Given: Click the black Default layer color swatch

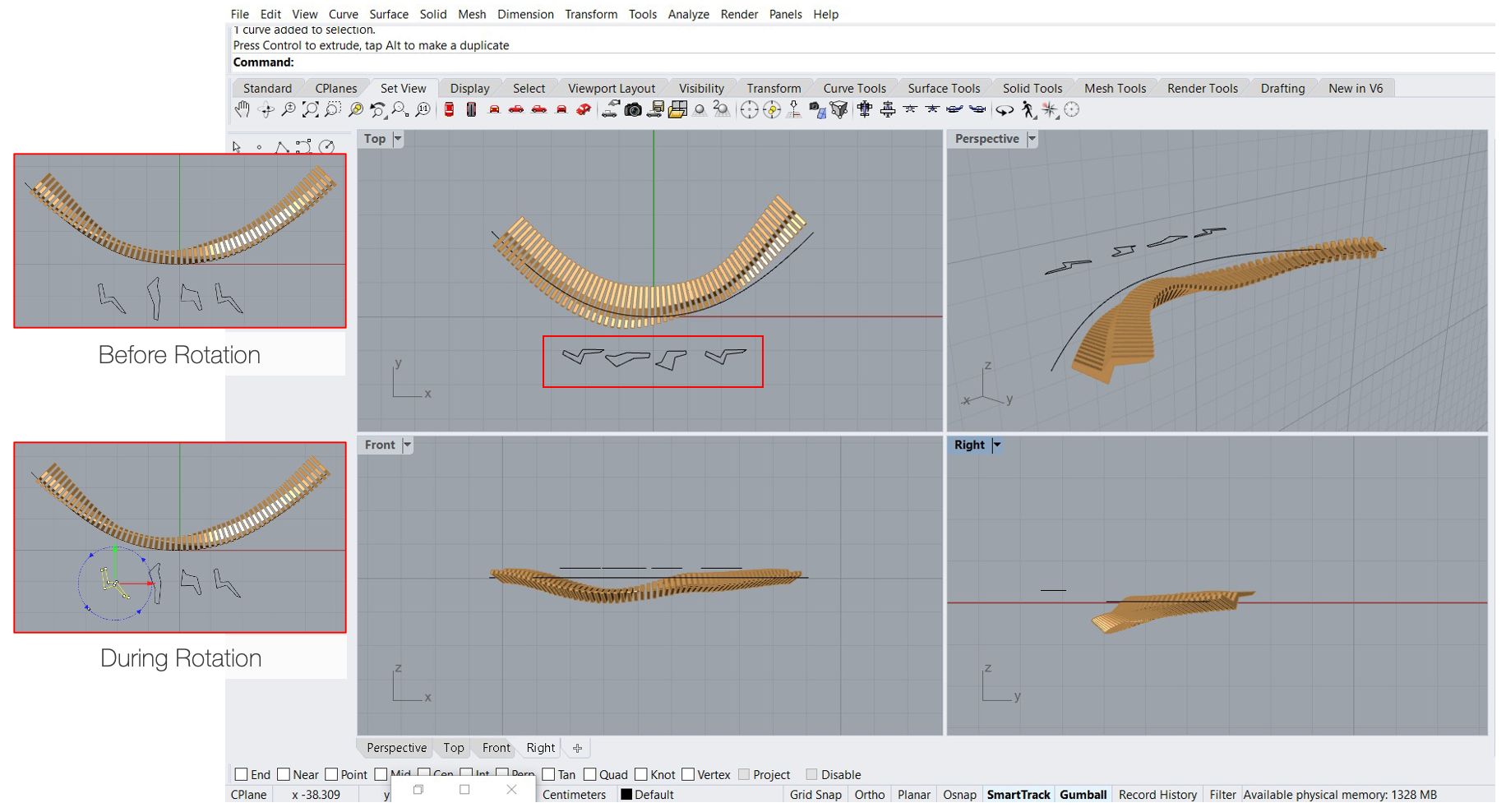Looking at the screenshot, I should 626,795.
